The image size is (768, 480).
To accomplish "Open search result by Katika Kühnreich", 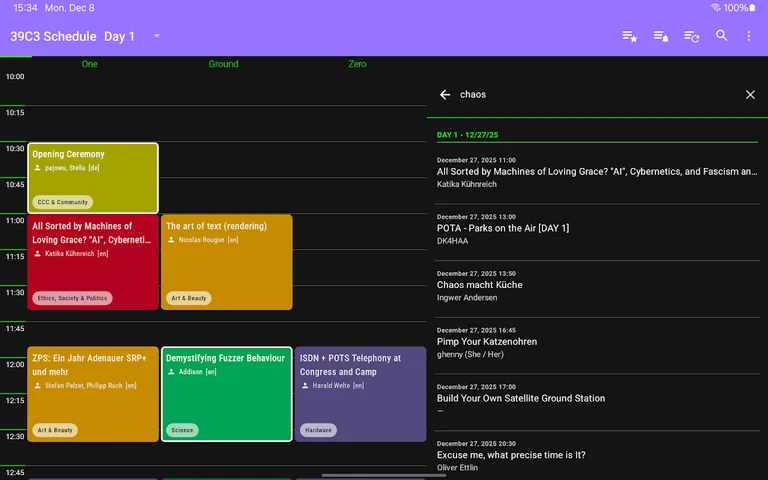I will tap(597, 172).
